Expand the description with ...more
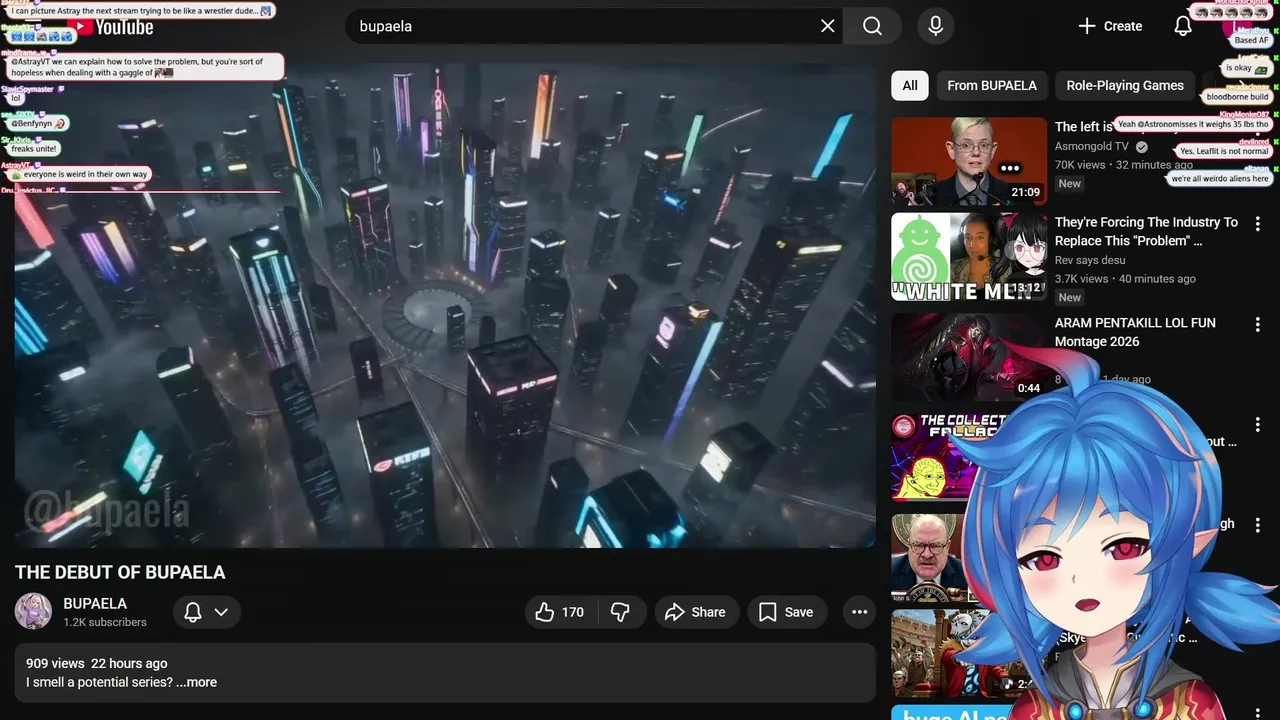 pyautogui.click(x=196, y=682)
